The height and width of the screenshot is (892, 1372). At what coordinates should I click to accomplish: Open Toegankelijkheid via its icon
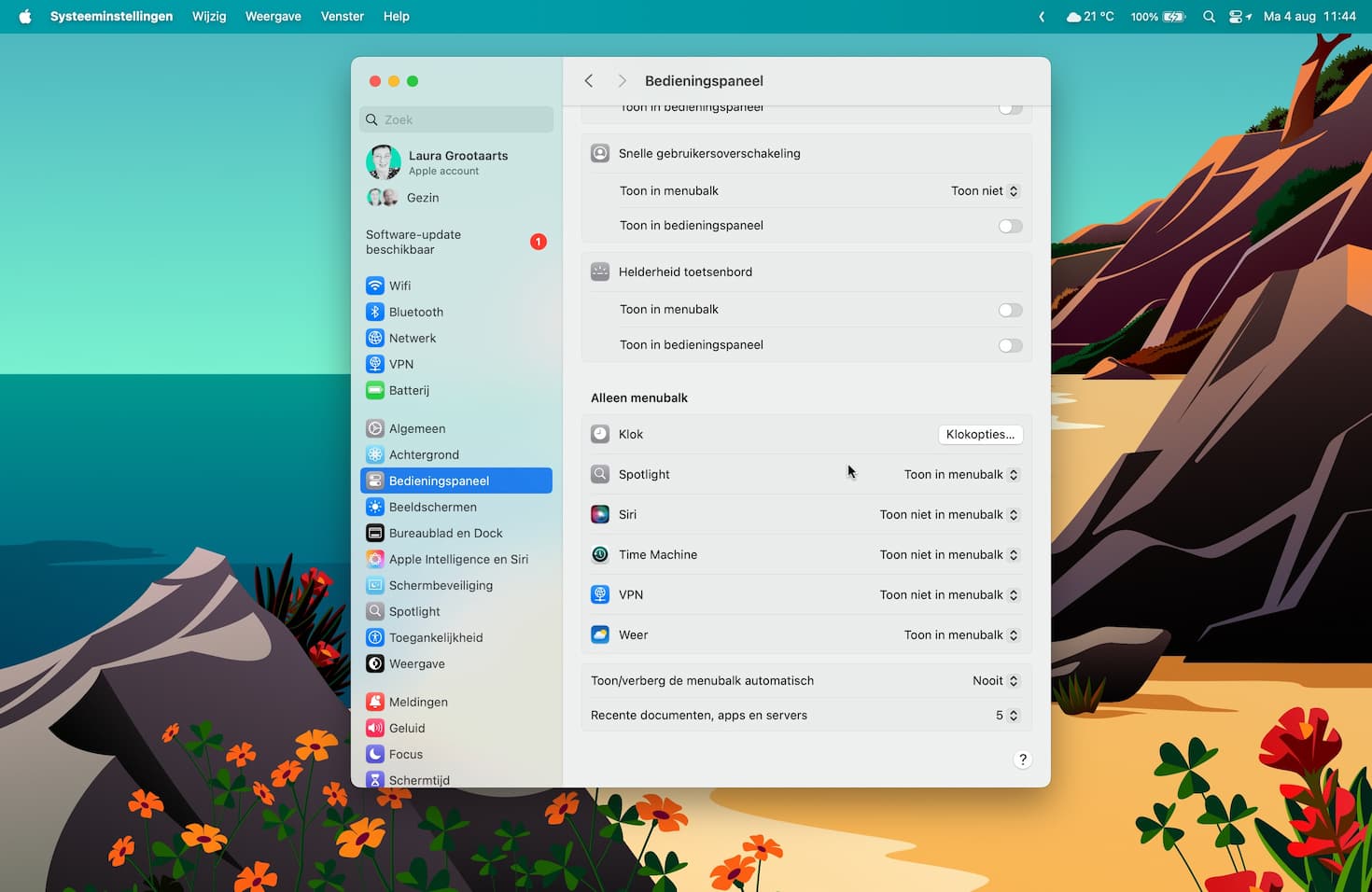coord(375,637)
